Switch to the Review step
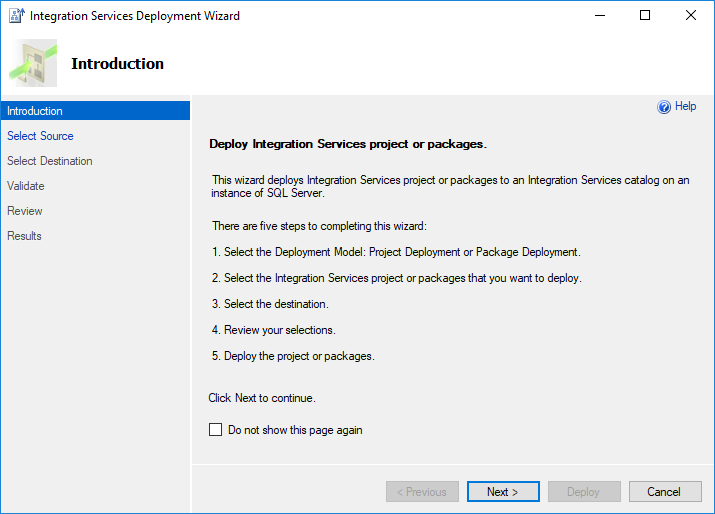Image resolution: width=715 pixels, height=514 pixels. click(25, 211)
